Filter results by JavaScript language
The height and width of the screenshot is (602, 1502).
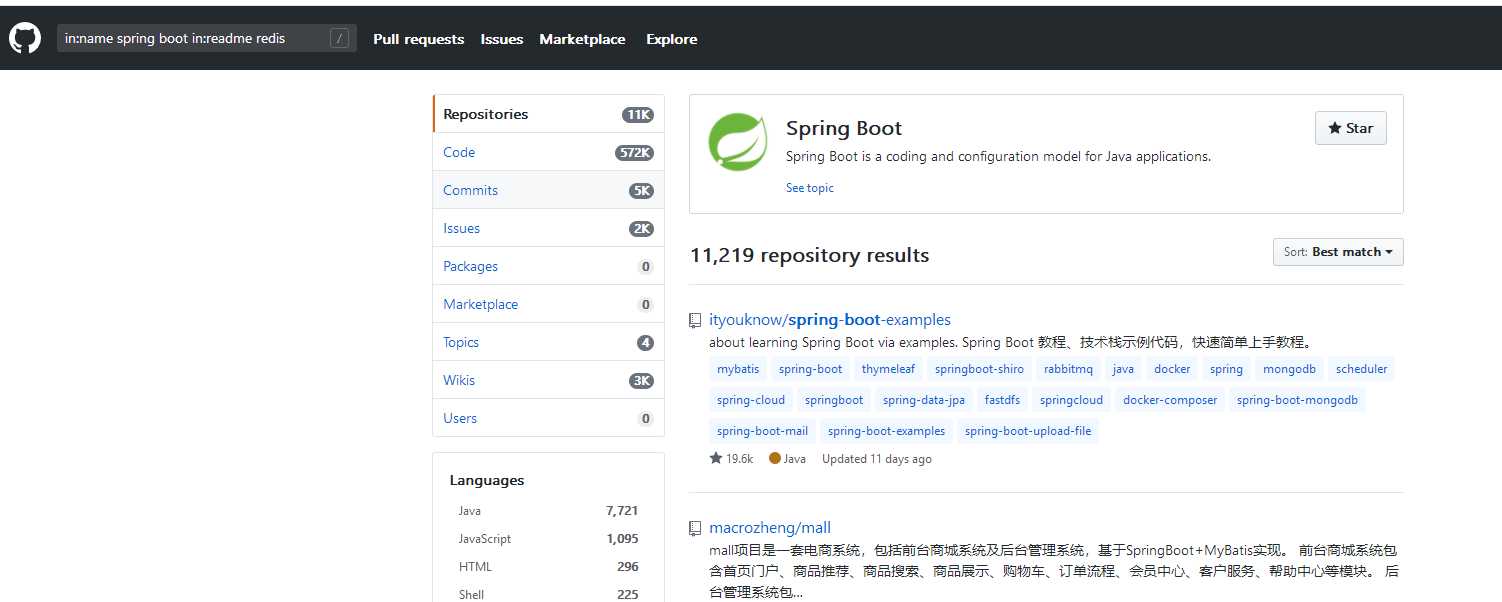[548, 538]
